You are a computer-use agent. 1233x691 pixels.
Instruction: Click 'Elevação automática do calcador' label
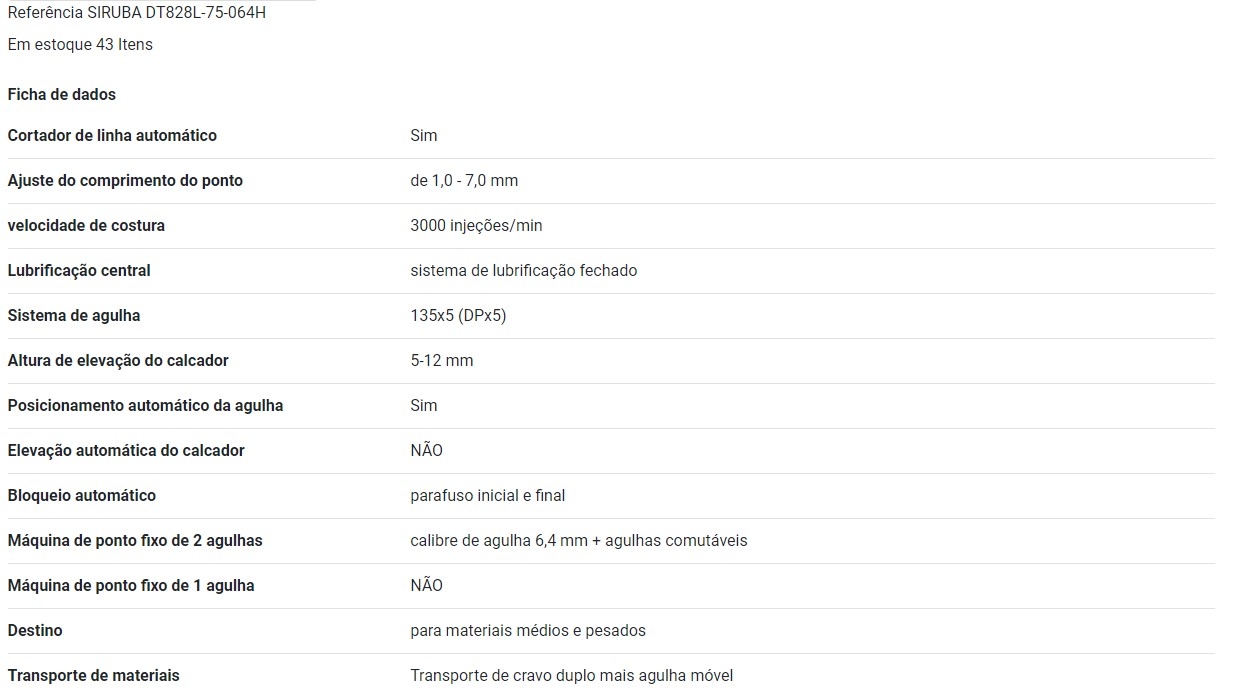point(126,451)
